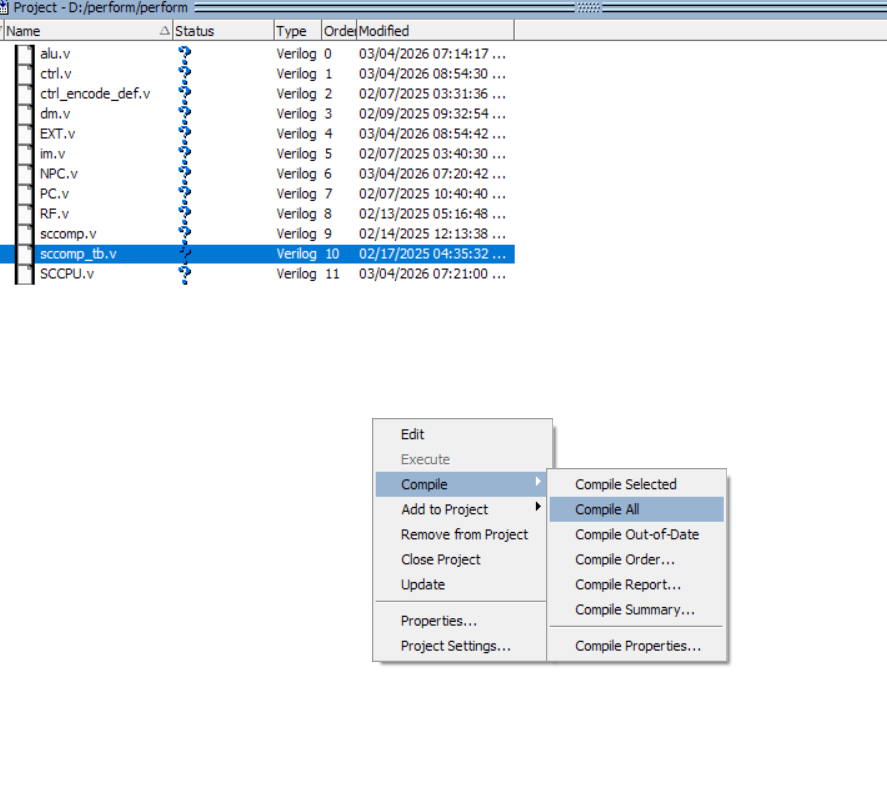Click the EXT.v file icon

tap(25, 134)
